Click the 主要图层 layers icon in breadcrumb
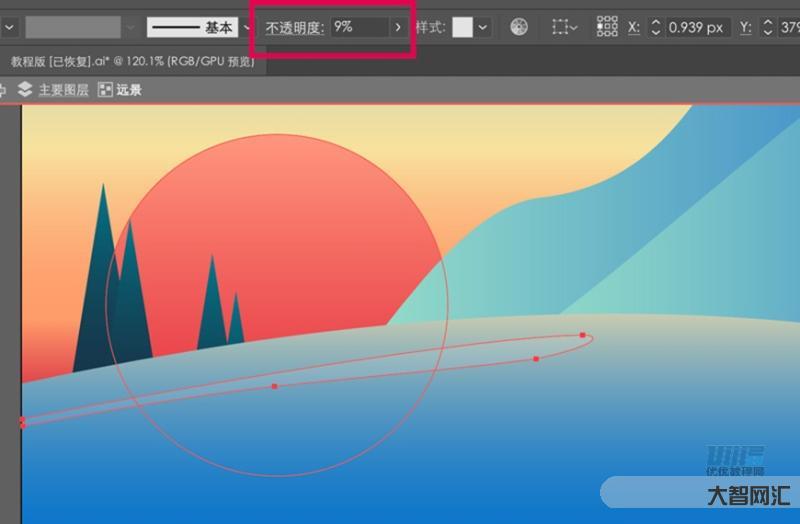 (x=24, y=89)
